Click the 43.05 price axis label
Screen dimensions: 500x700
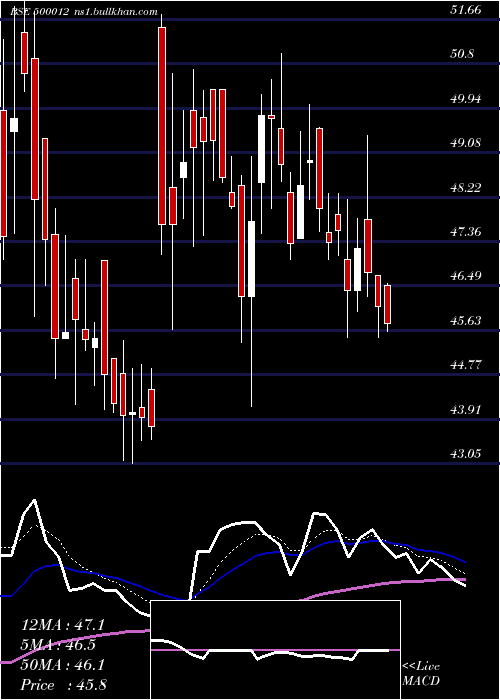pyautogui.click(x=466, y=454)
